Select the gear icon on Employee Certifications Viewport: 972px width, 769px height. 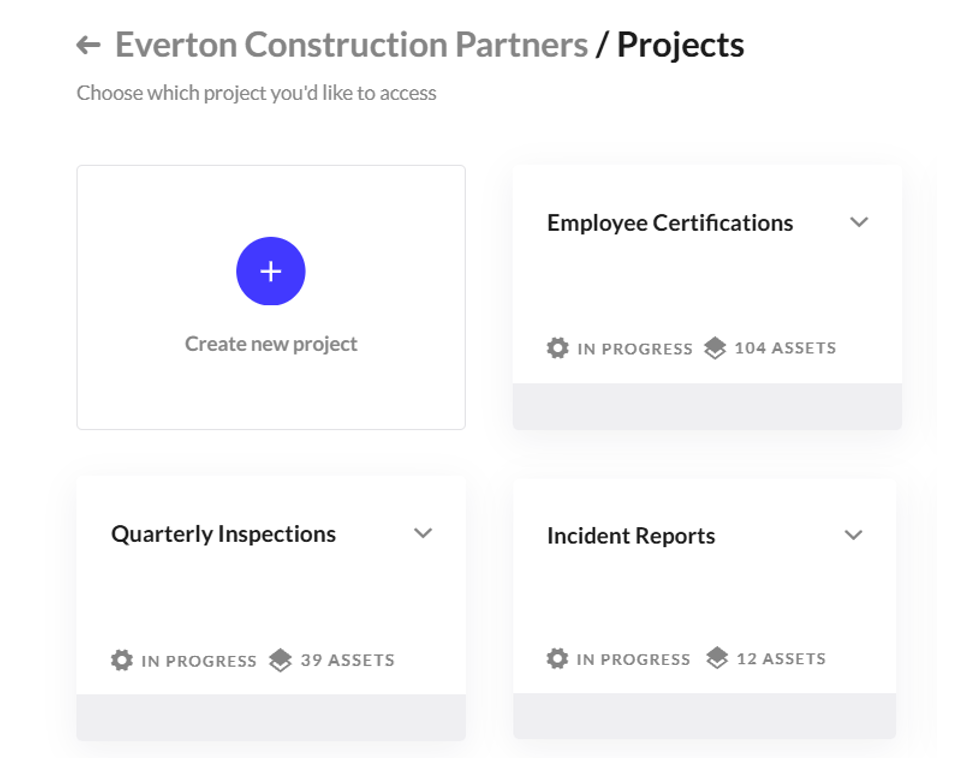tap(557, 348)
